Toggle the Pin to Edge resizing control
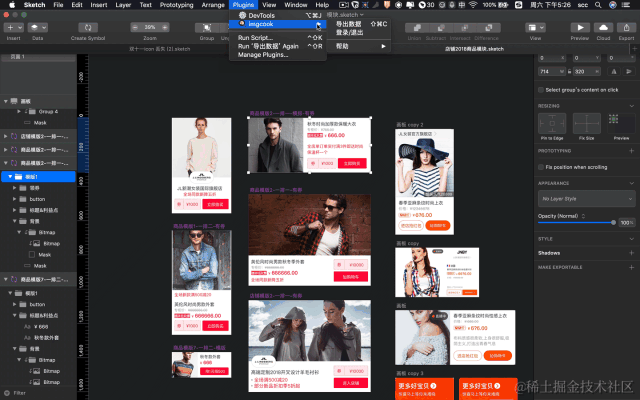 point(552,123)
